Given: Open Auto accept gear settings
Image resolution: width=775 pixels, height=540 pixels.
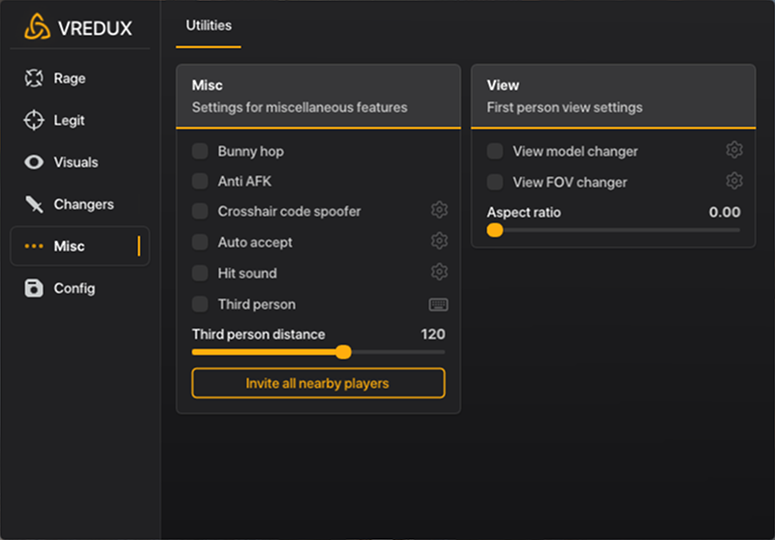Looking at the screenshot, I should [438, 242].
